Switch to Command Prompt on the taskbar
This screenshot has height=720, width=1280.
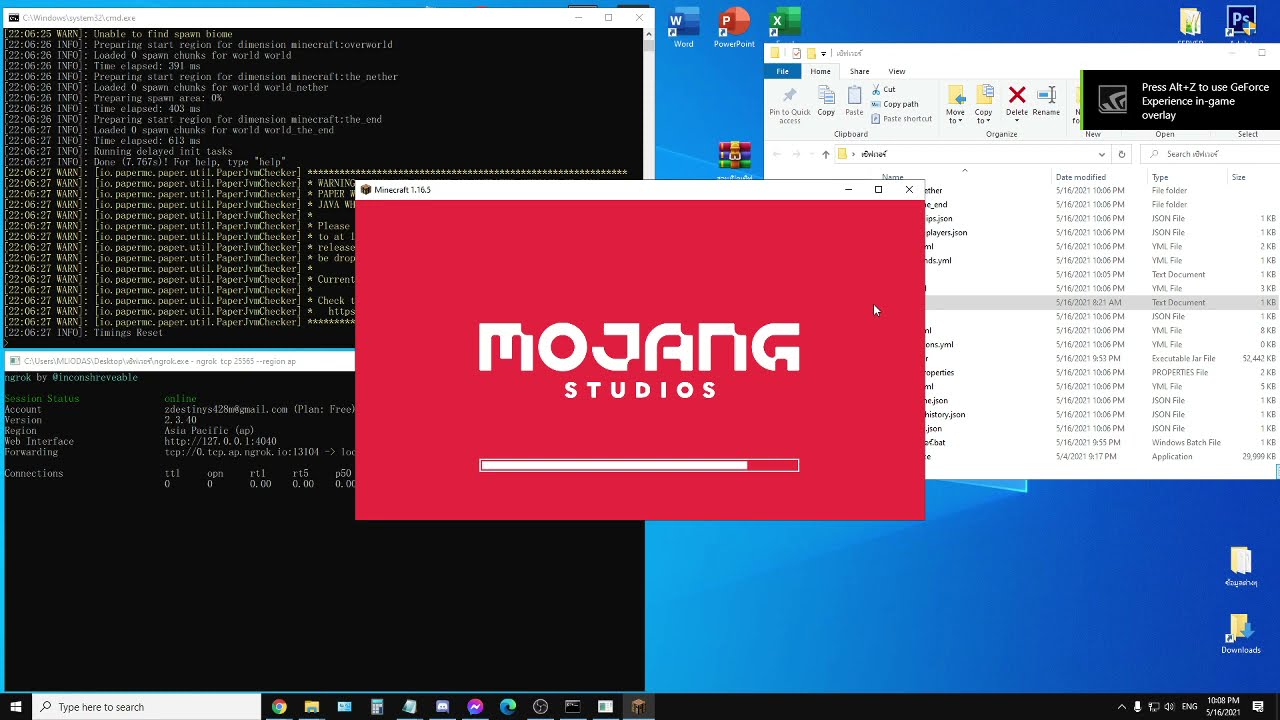click(x=573, y=707)
